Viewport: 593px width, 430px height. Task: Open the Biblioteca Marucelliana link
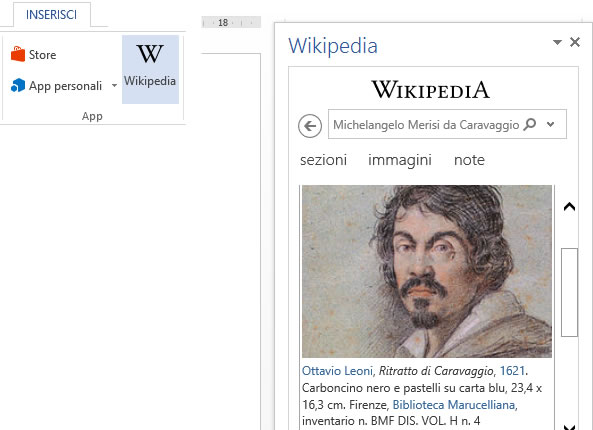[454, 405]
